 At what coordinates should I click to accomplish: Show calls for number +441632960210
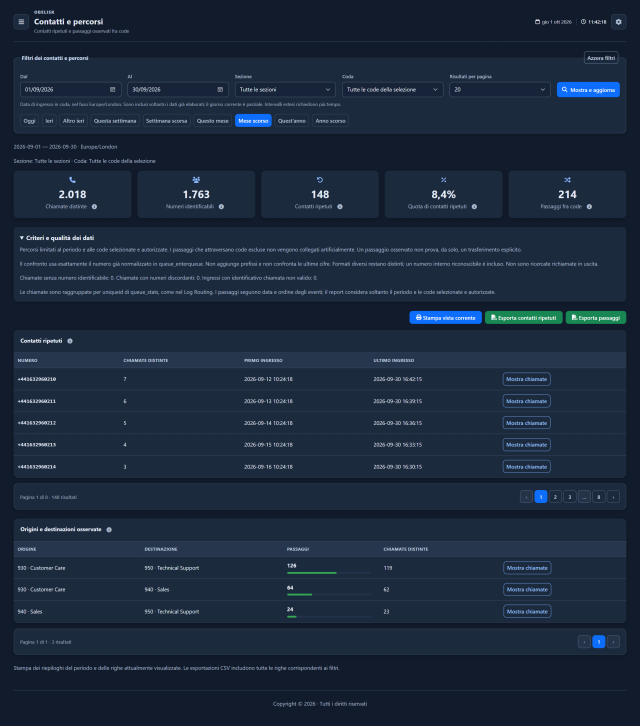527,379
